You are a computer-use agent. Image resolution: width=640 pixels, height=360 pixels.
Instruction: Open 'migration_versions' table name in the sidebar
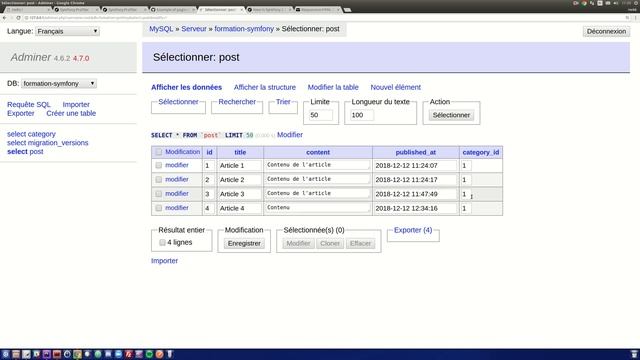click(58, 143)
